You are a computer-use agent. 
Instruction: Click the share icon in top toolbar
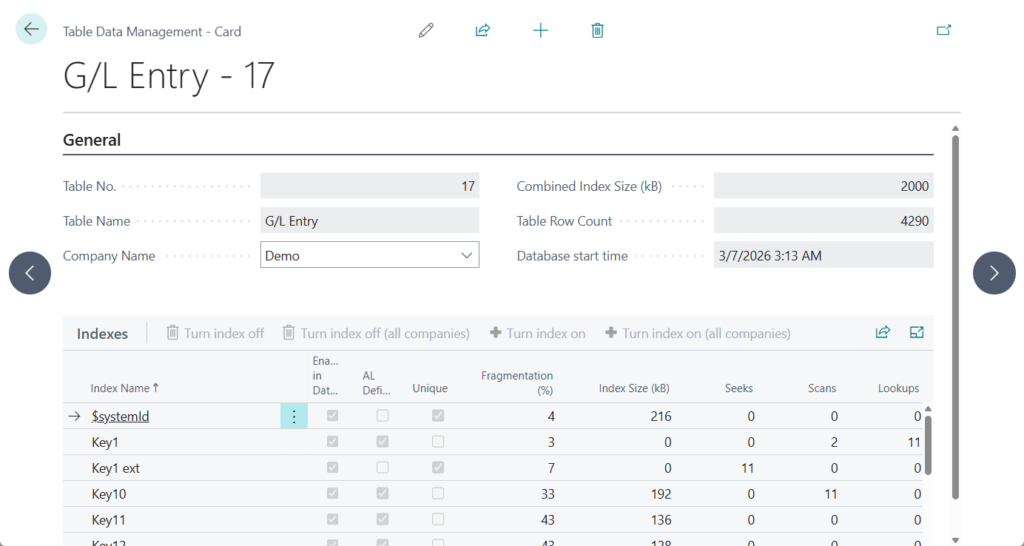483,30
